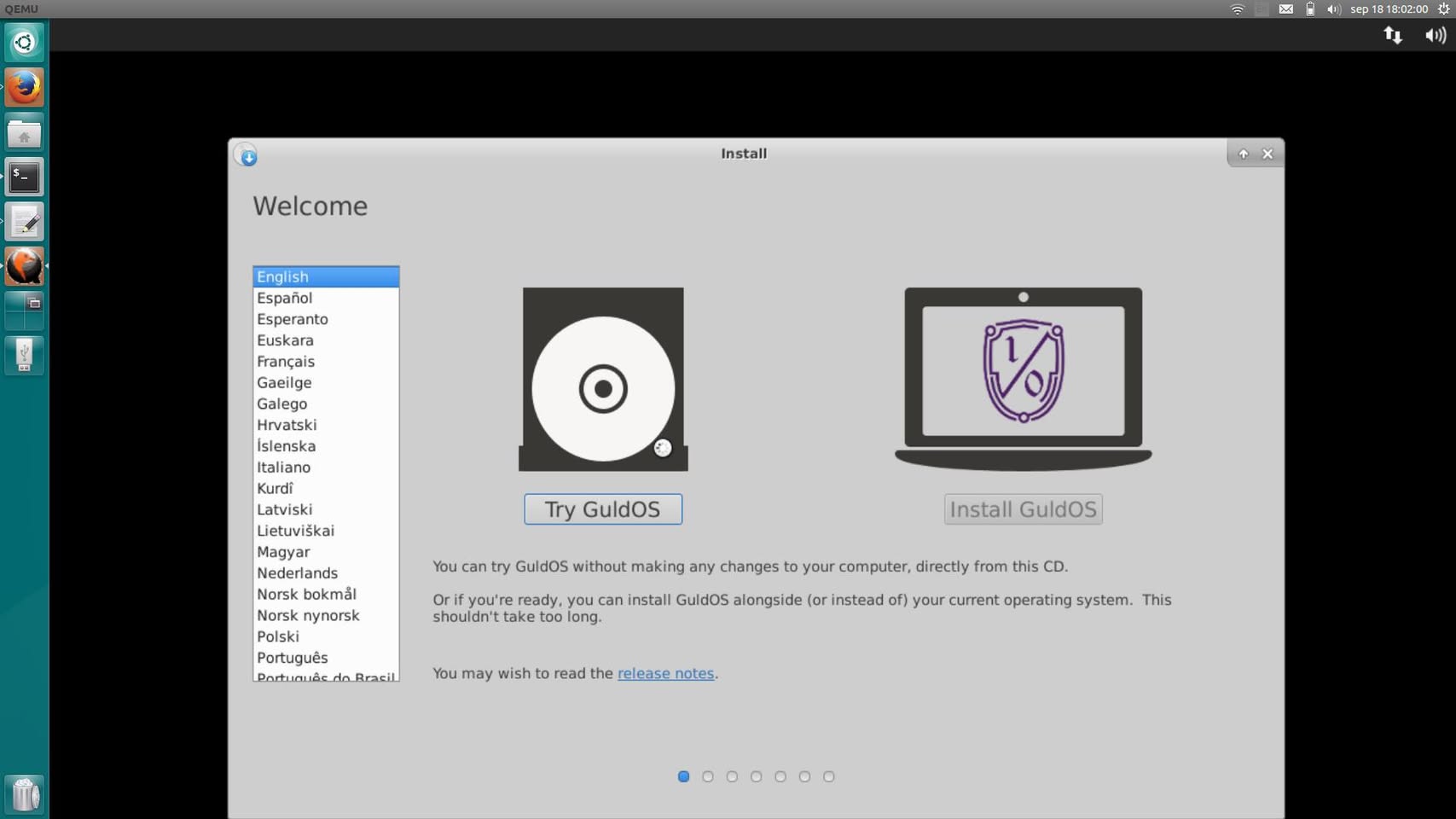Click the USB drive dock icon
This screenshot has height=819, width=1456.
[x=24, y=356]
